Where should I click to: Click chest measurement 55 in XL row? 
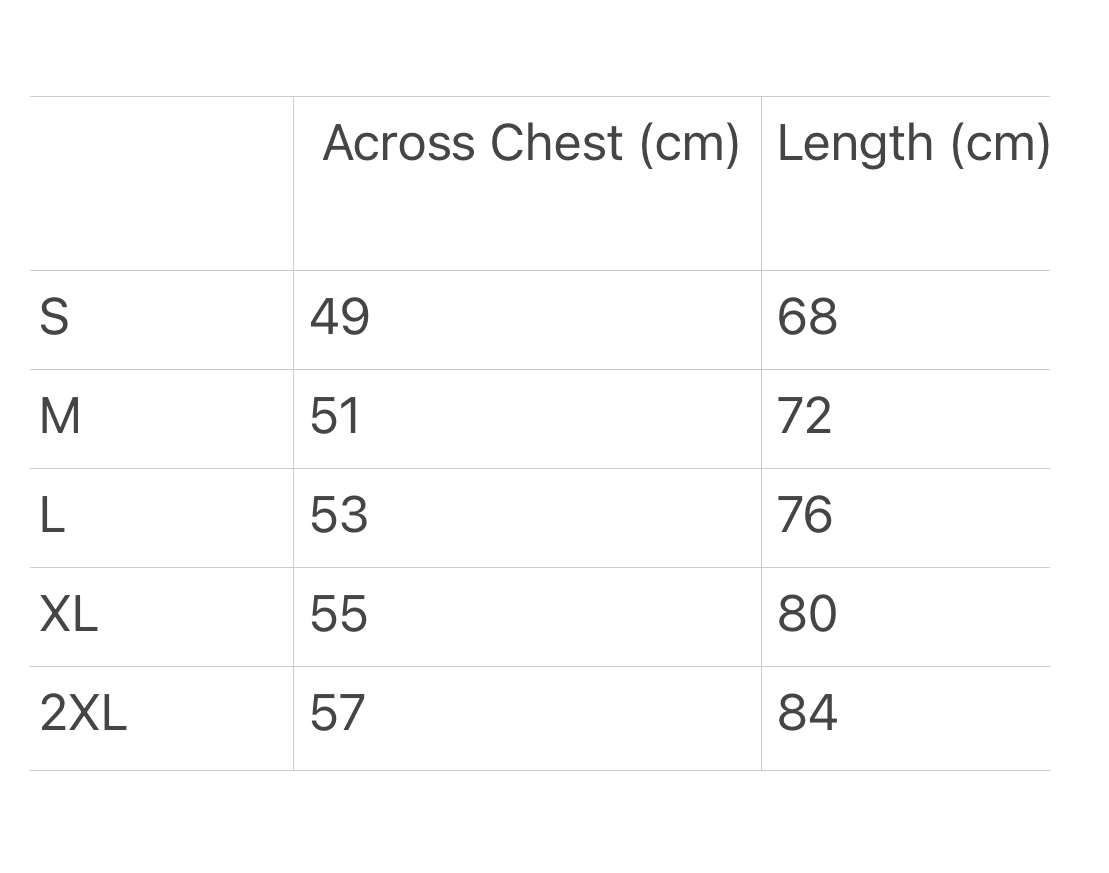[x=339, y=615]
